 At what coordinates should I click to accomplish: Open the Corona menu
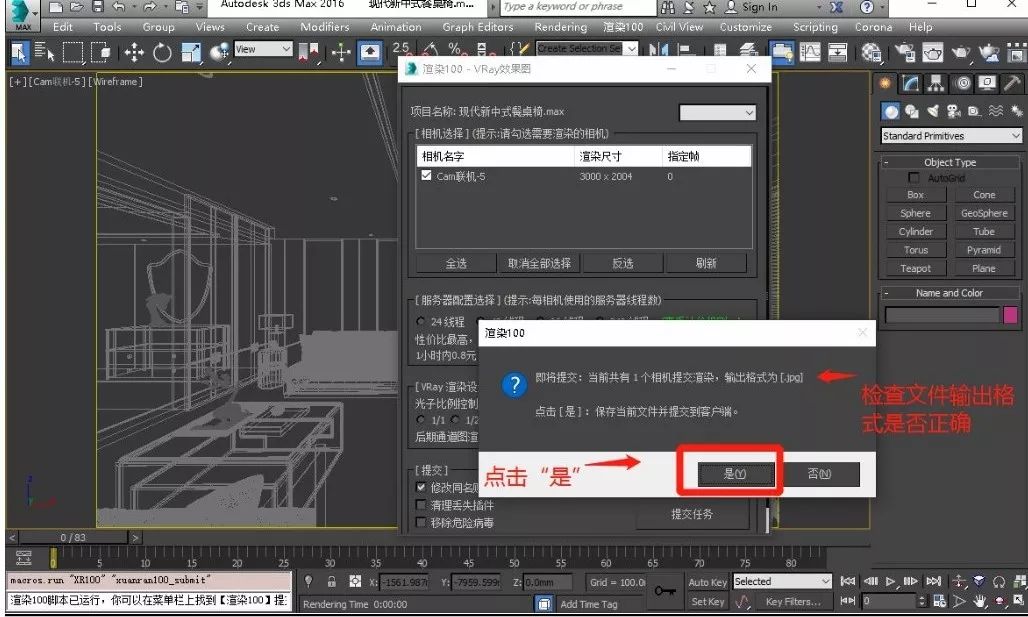tap(873, 27)
